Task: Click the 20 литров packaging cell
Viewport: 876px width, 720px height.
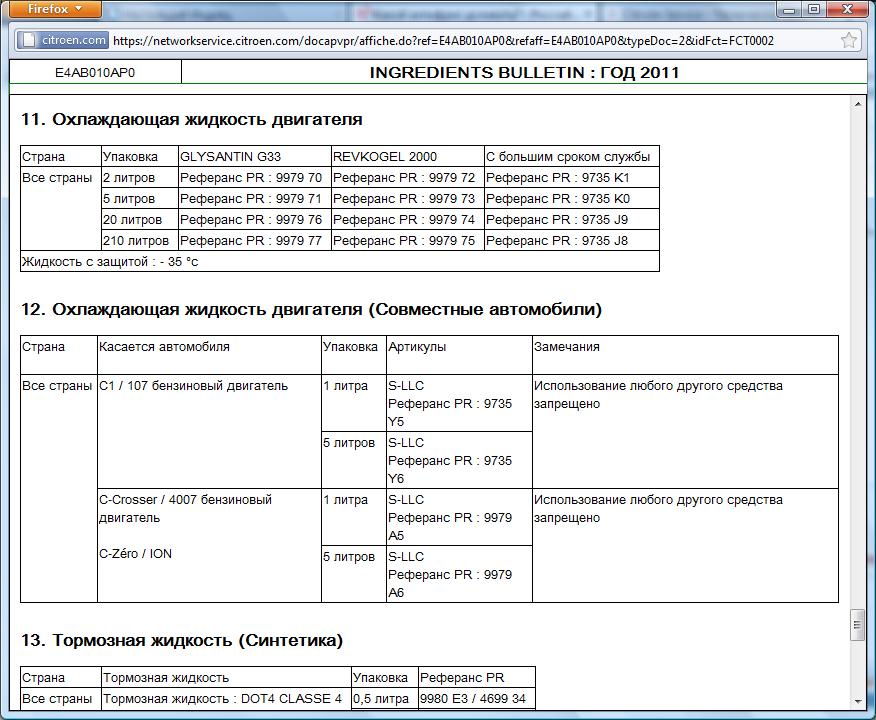Action: click(x=140, y=220)
